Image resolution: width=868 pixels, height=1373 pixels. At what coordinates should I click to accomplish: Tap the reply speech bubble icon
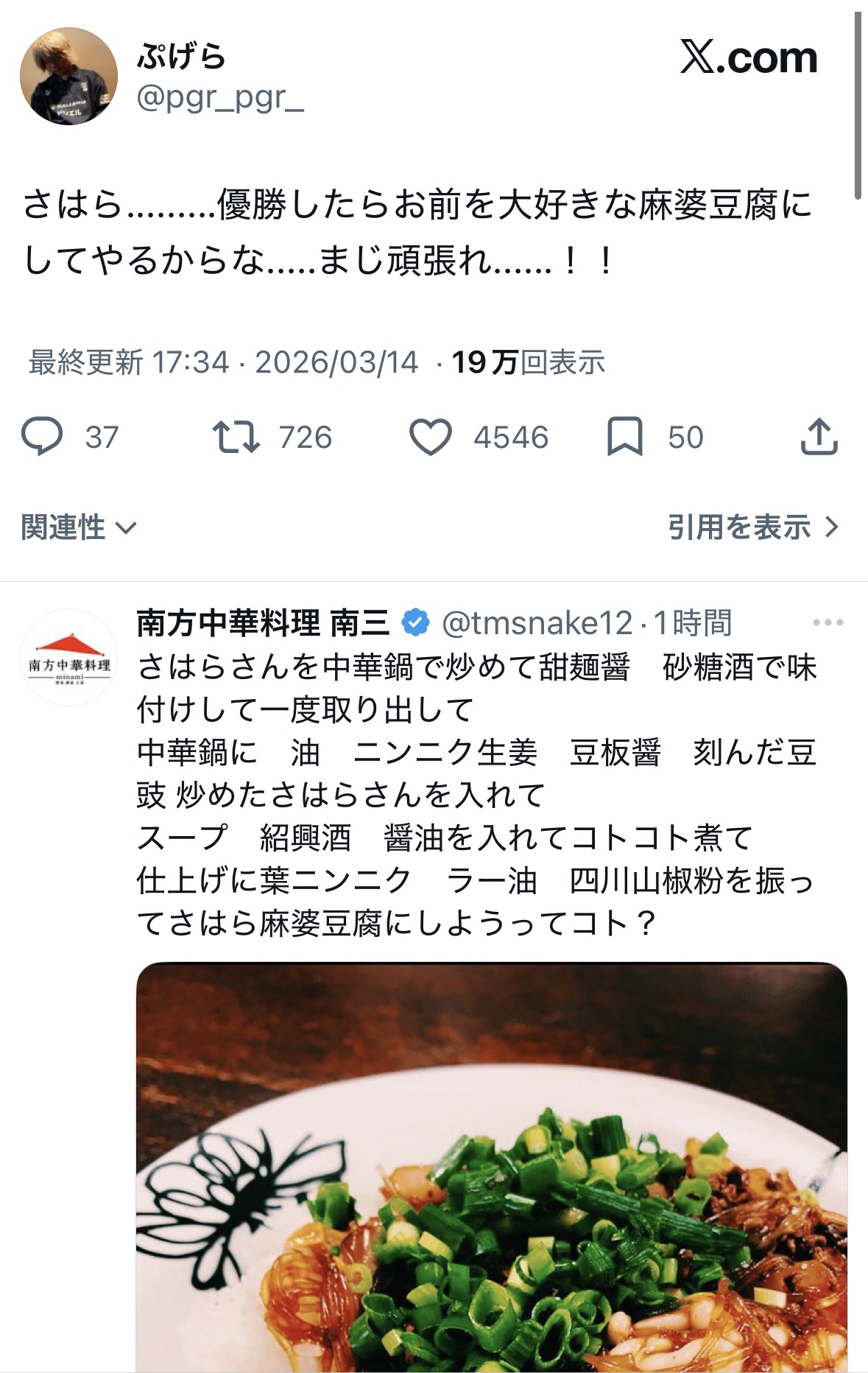[x=42, y=436]
